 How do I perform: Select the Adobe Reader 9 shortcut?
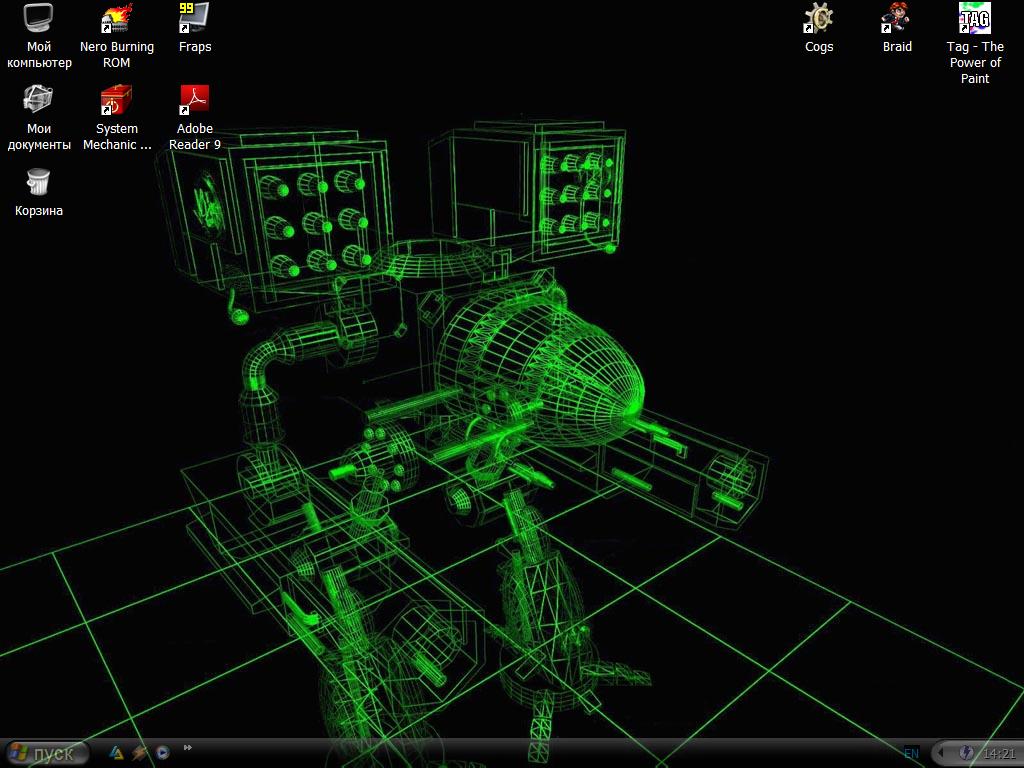pos(194,101)
